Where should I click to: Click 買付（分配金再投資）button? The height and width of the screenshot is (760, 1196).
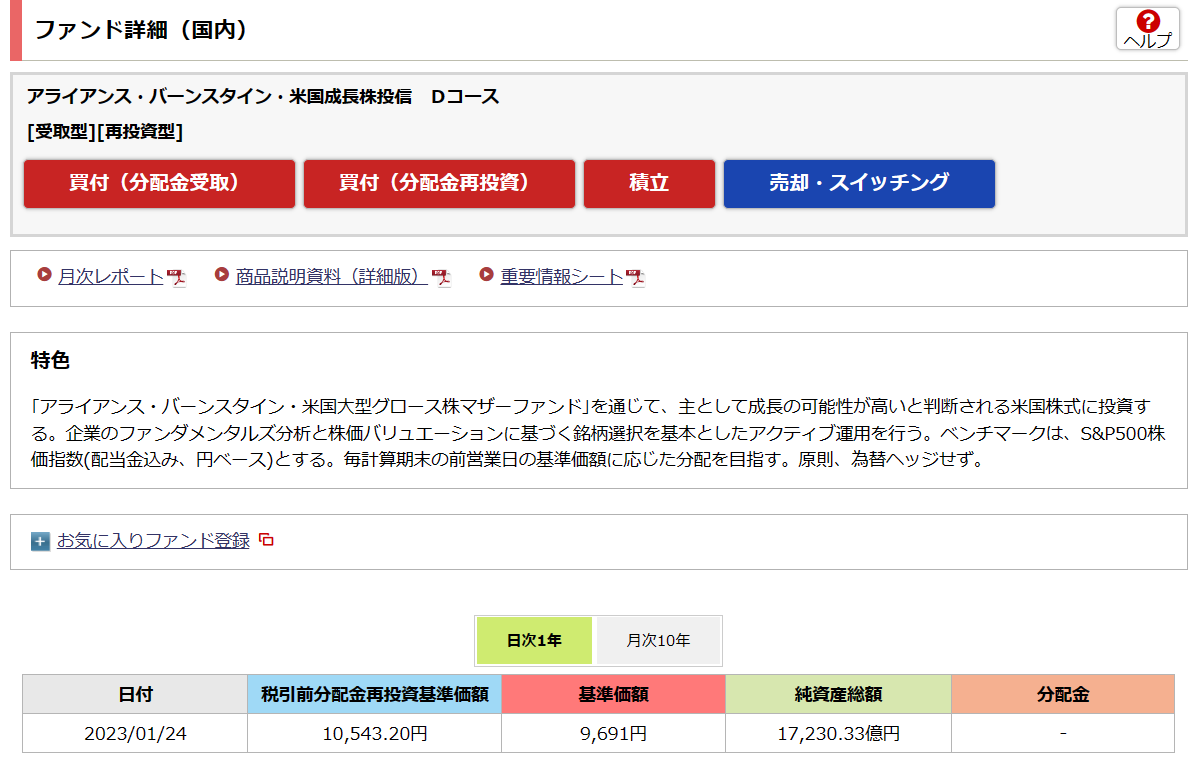439,184
